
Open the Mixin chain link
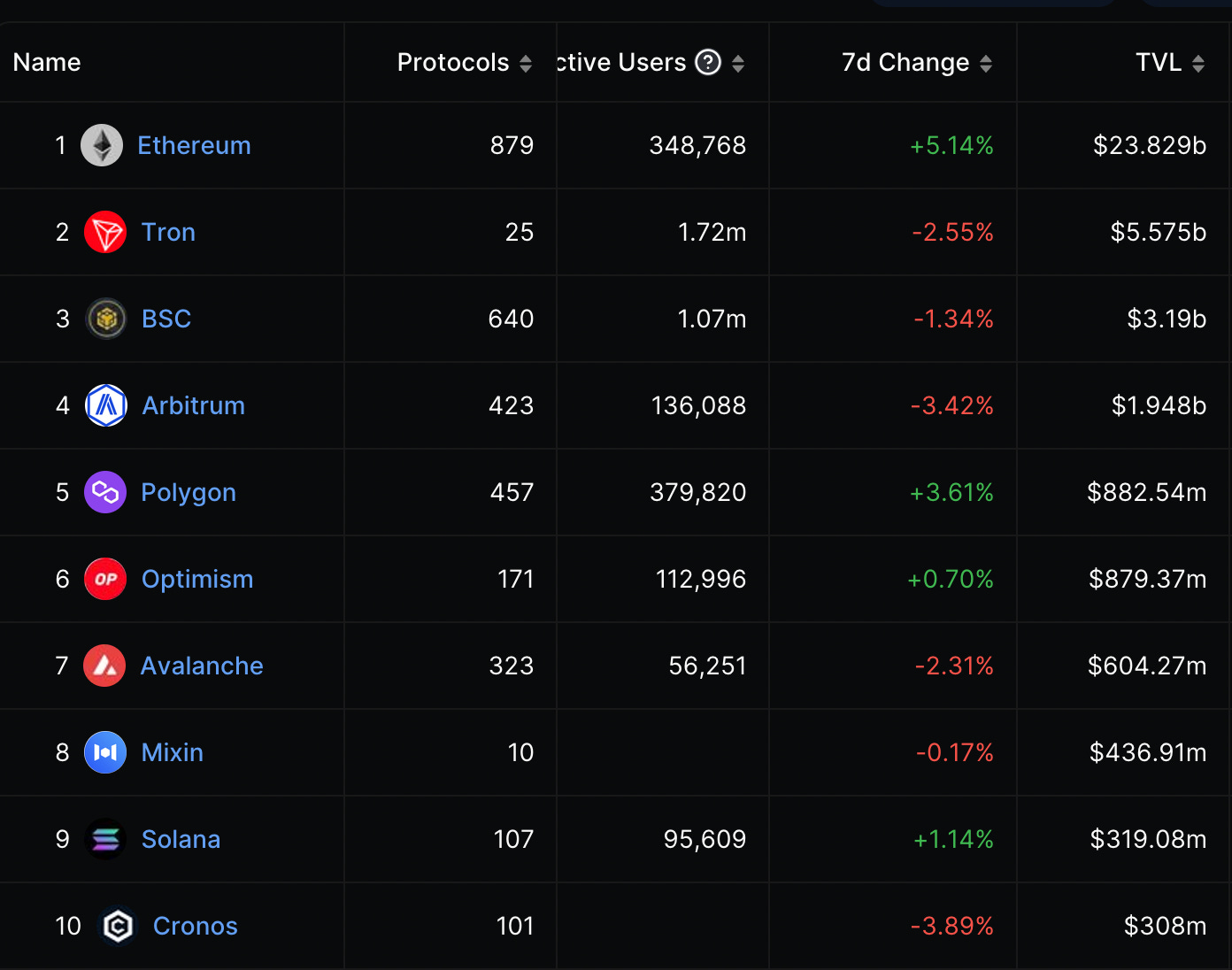pos(173,752)
